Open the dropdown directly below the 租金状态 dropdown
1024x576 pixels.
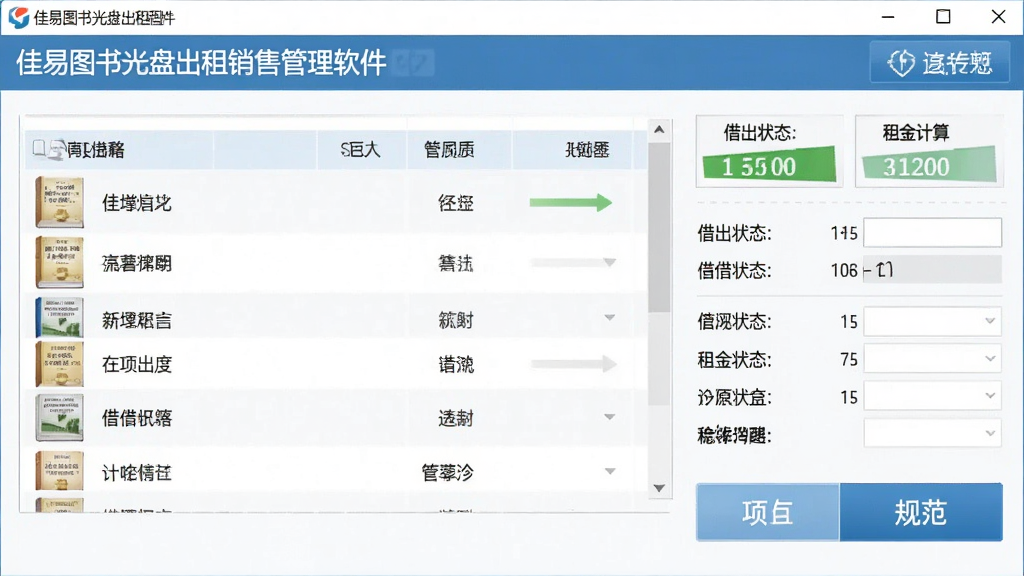tap(932, 396)
